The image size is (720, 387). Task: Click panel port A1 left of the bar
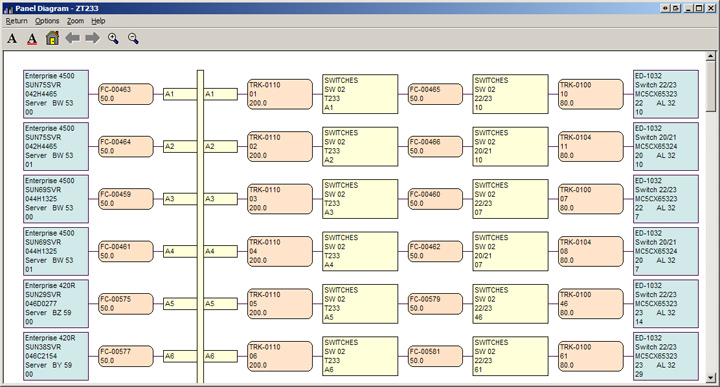tap(180, 94)
